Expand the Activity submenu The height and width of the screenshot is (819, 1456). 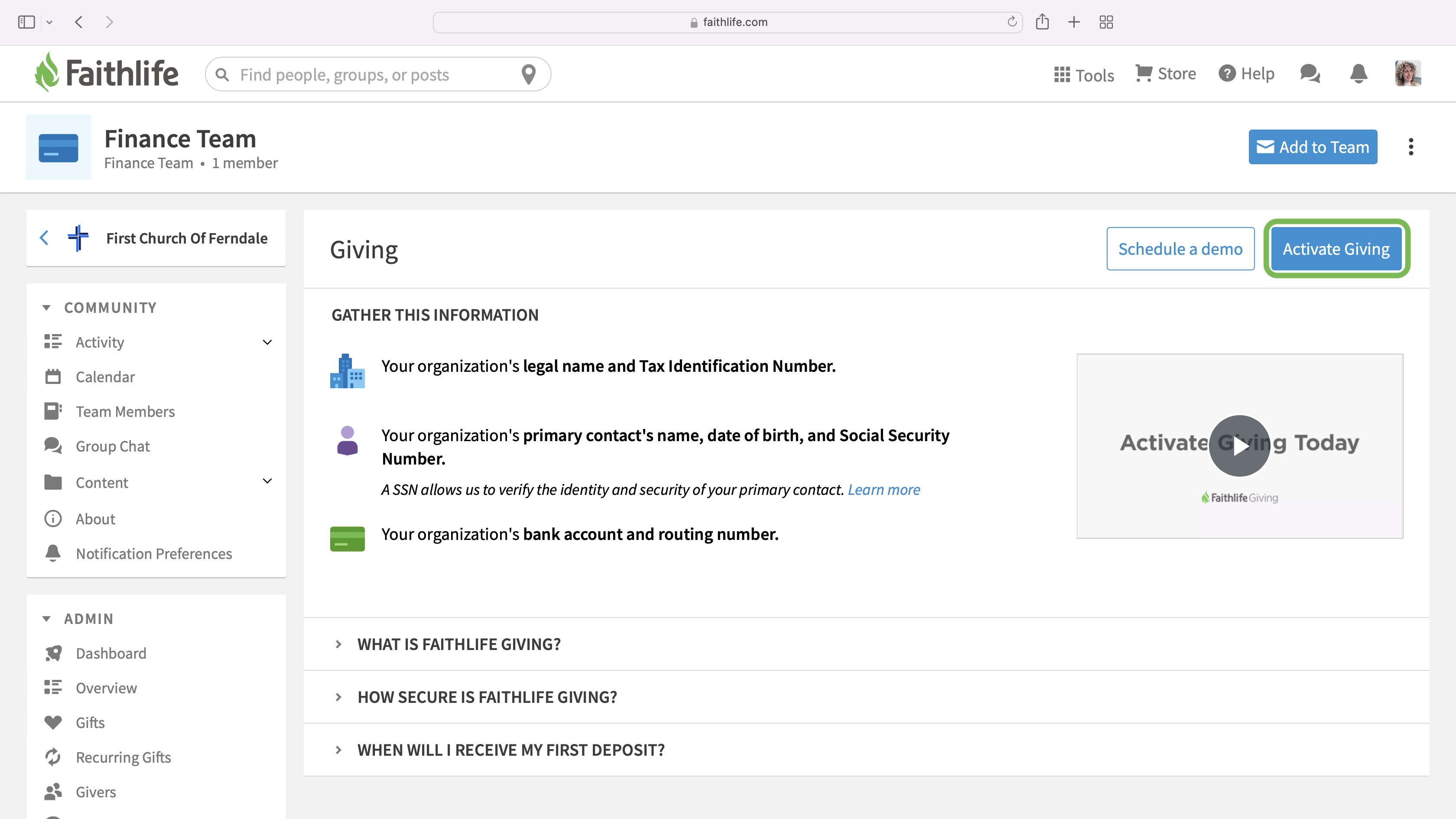(267, 342)
